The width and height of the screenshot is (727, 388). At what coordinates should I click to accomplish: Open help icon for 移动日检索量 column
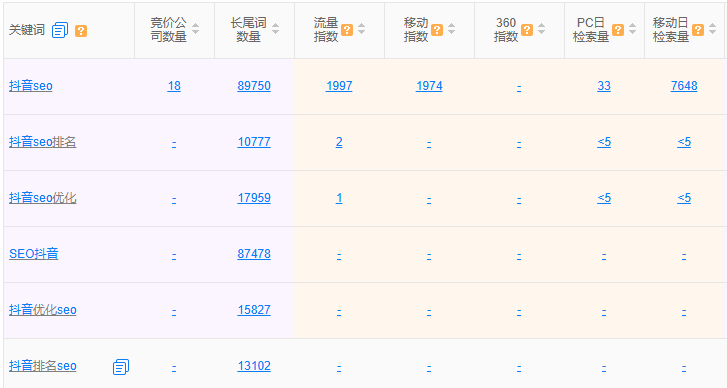[x=698, y=30]
